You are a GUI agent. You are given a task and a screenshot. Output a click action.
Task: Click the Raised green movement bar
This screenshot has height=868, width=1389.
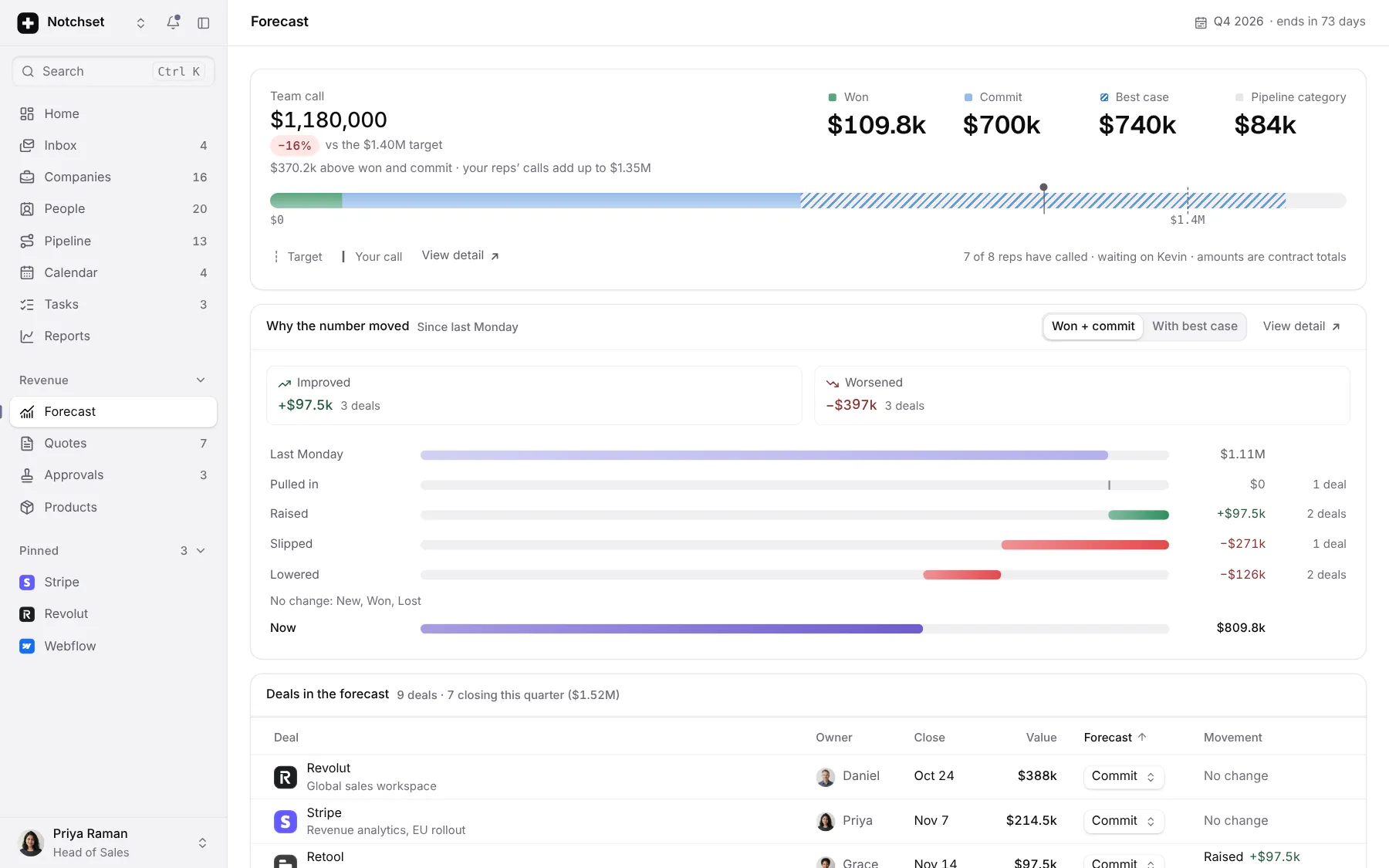coord(1138,515)
